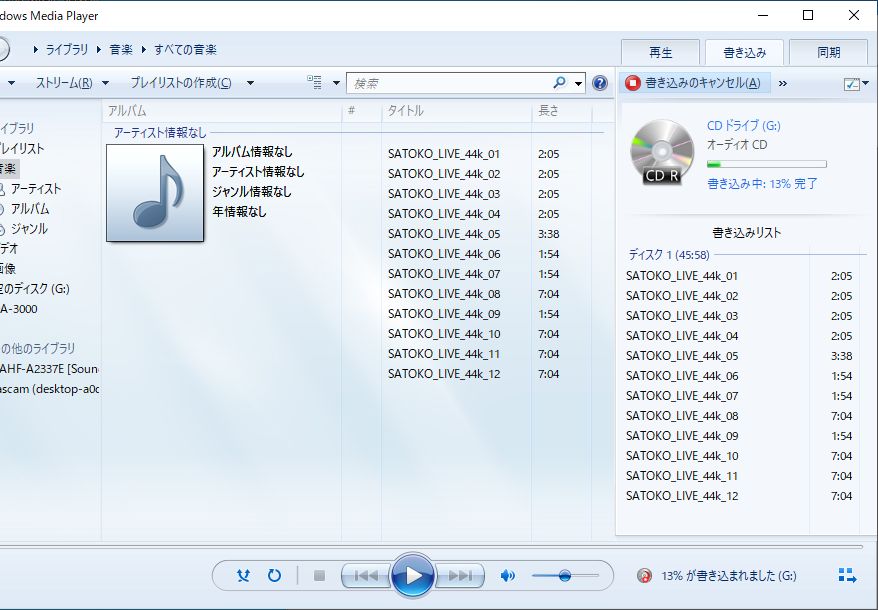878x610 pixels.
Task: Expand プレイリストの作成 dropdown arrow
Action: click(250, 83)
